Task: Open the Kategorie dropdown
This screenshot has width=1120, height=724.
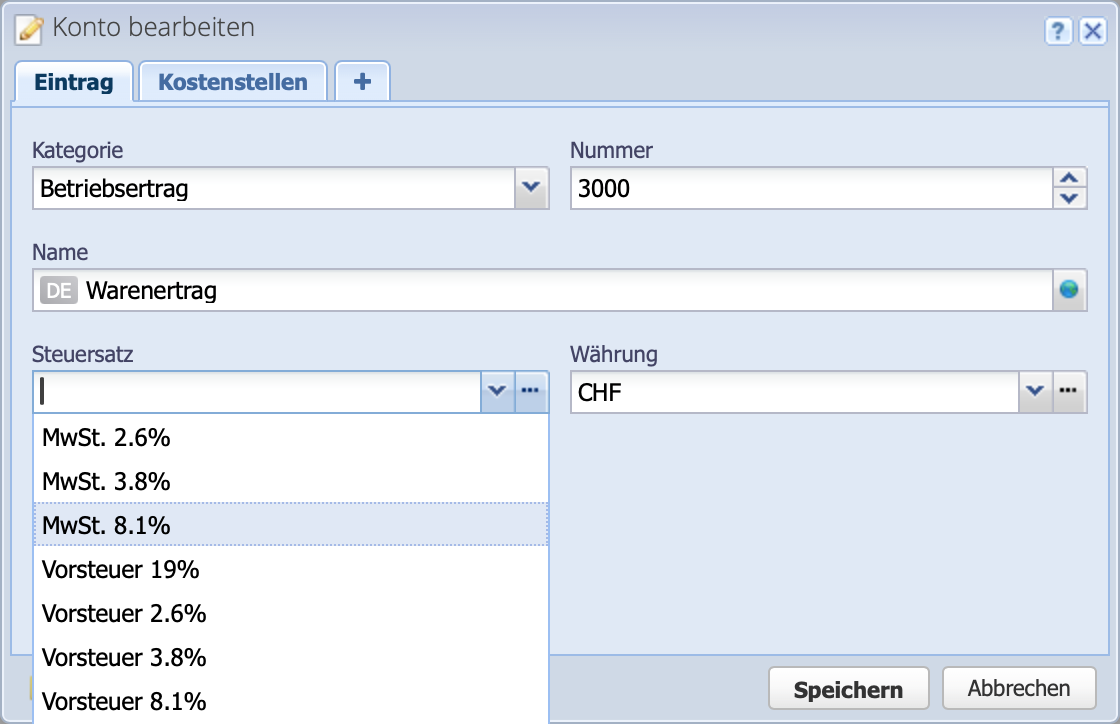Action: (531, 188)
